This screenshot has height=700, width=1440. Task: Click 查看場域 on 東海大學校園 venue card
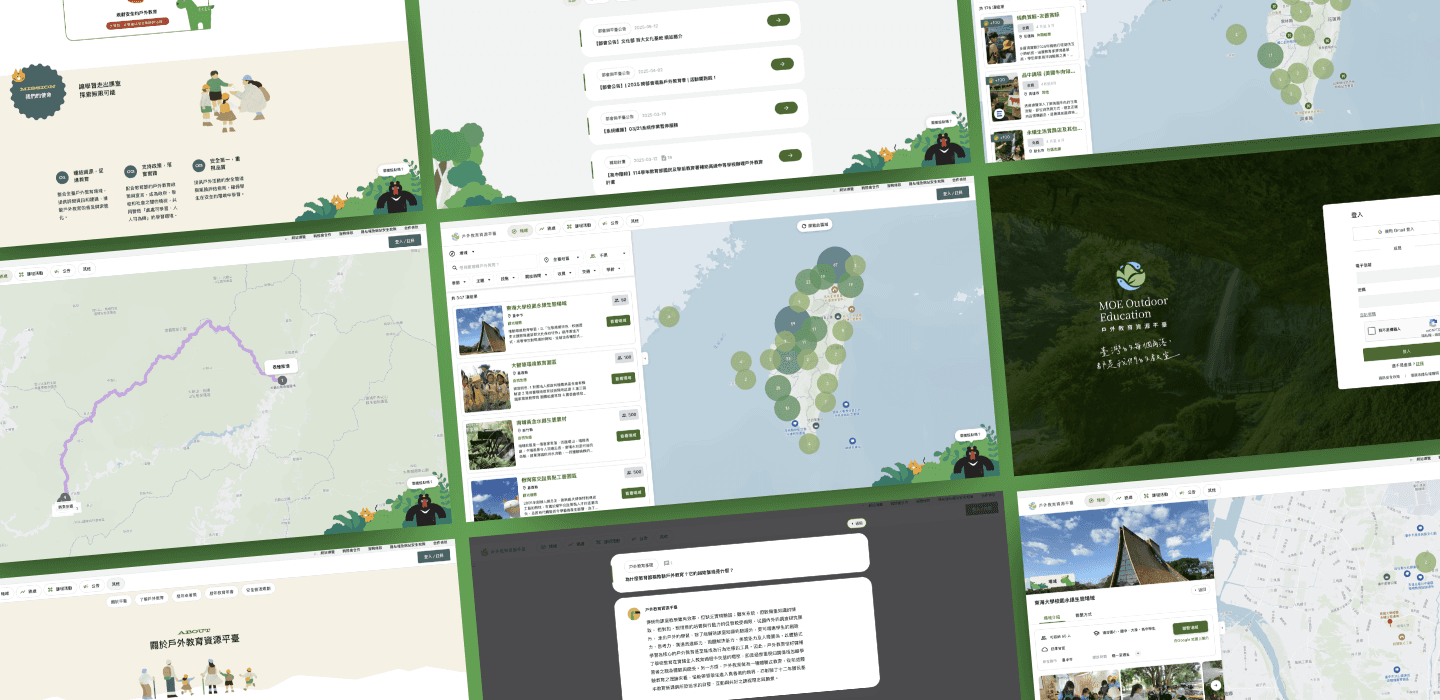[618, 321]
